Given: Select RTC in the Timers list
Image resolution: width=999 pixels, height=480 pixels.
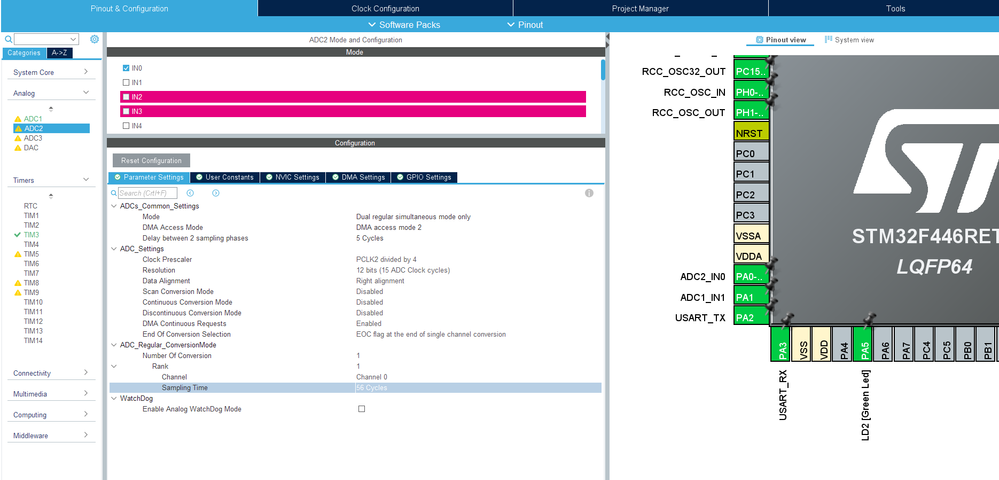Looking at the screenshot, I should [31, 206].
